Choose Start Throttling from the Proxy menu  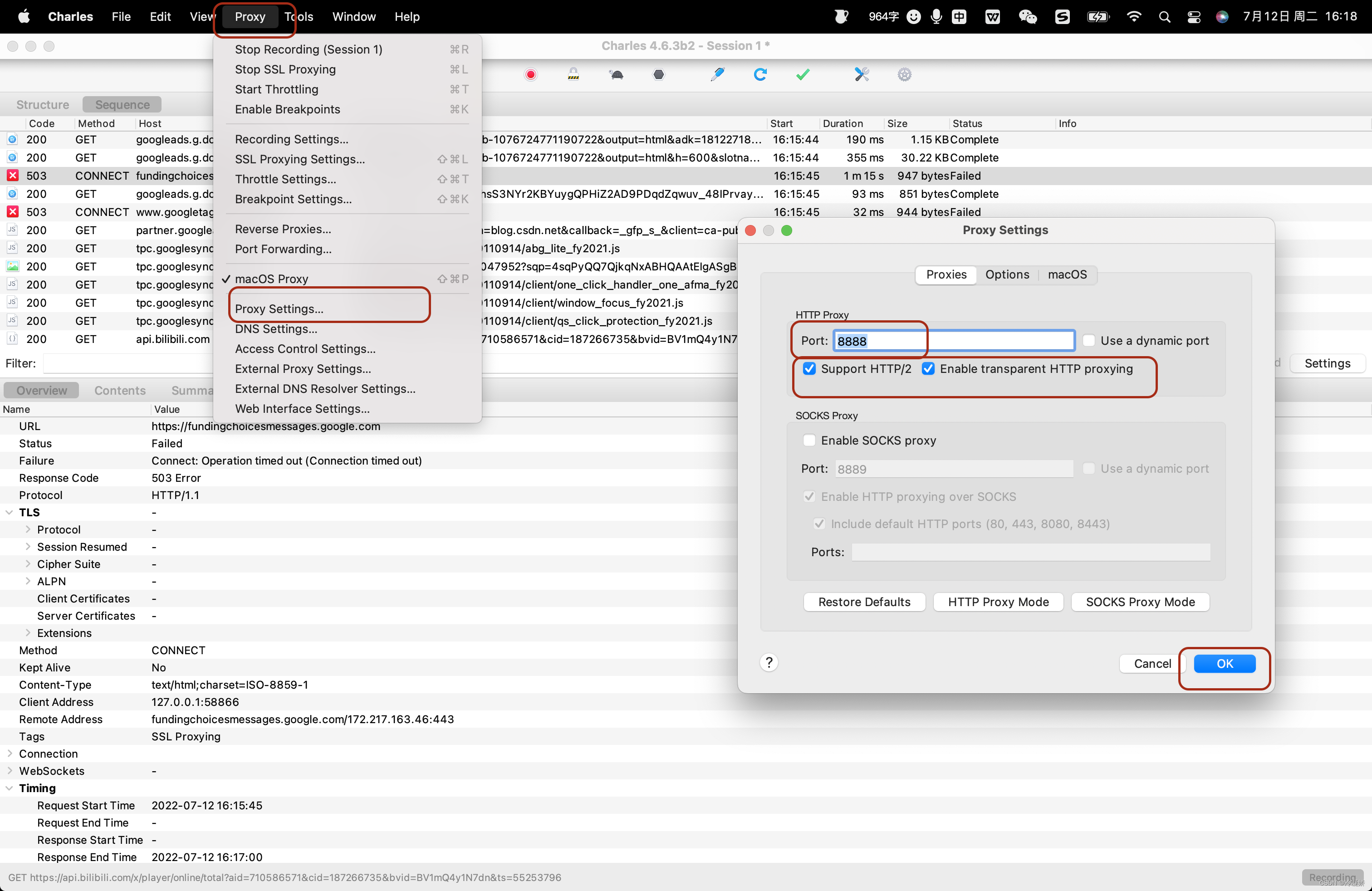(x=347, y=89)
